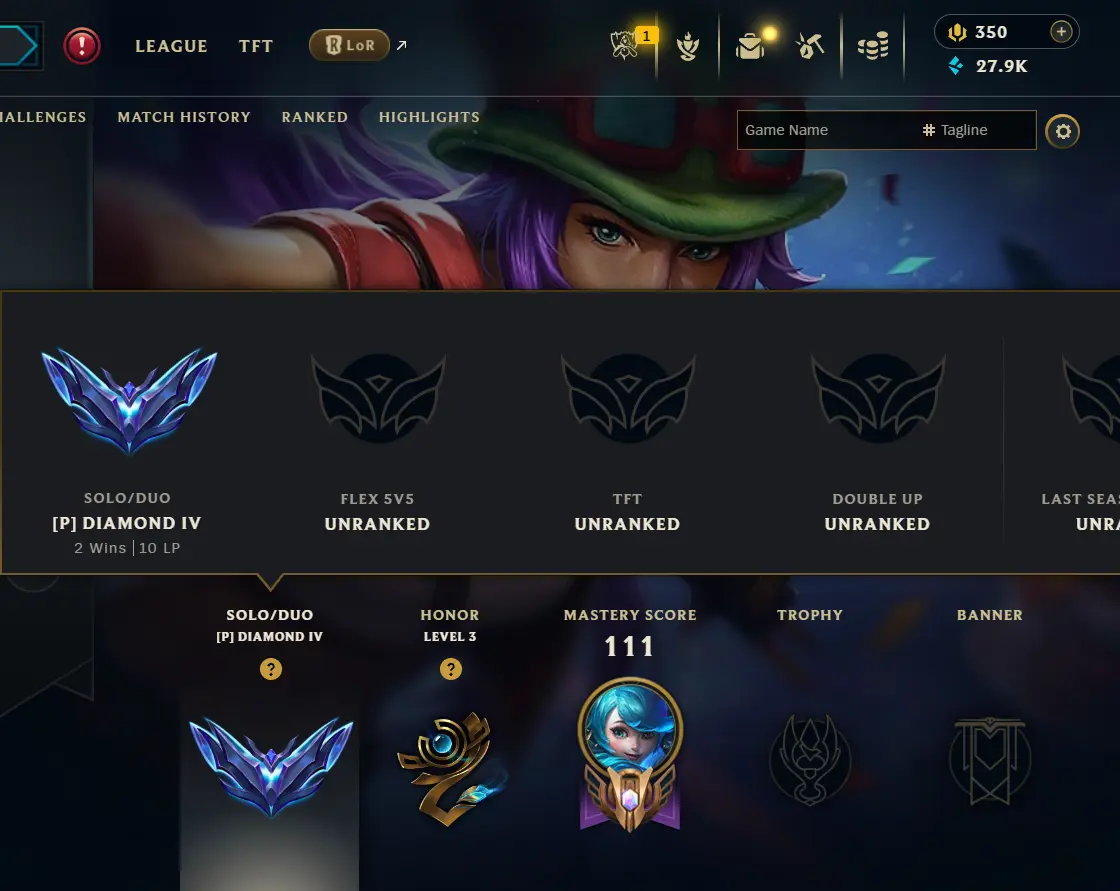1120x891 pixels.
Task: Select the empty Trophy slot
Action: coord(810,760)
